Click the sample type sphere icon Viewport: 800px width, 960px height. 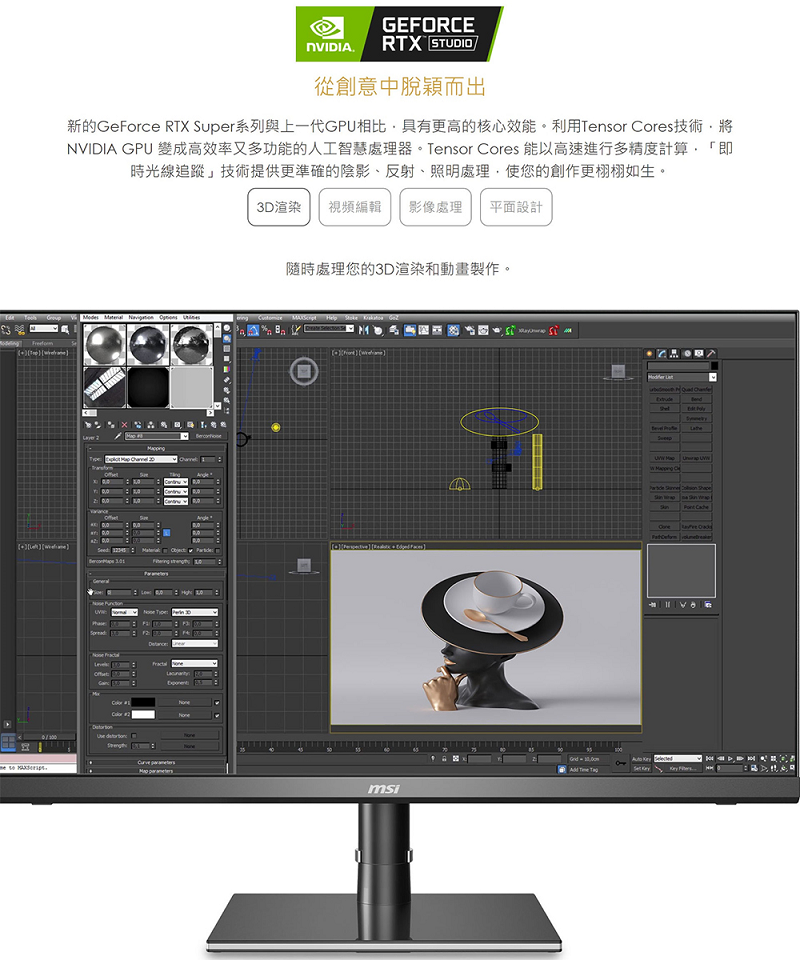click(x=226, y=329)
